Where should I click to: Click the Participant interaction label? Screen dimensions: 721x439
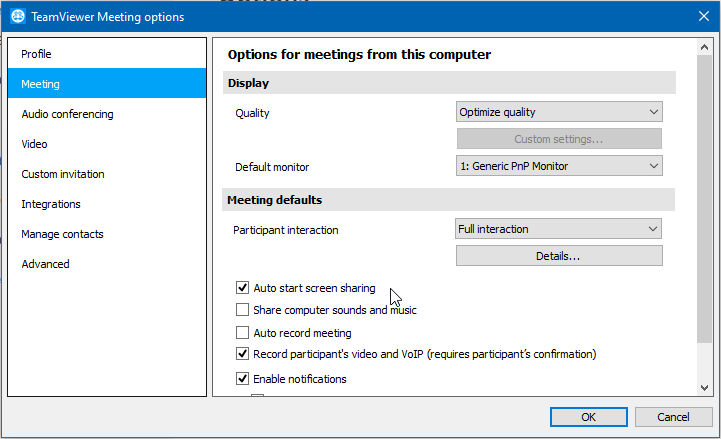[x=286, y=230]
